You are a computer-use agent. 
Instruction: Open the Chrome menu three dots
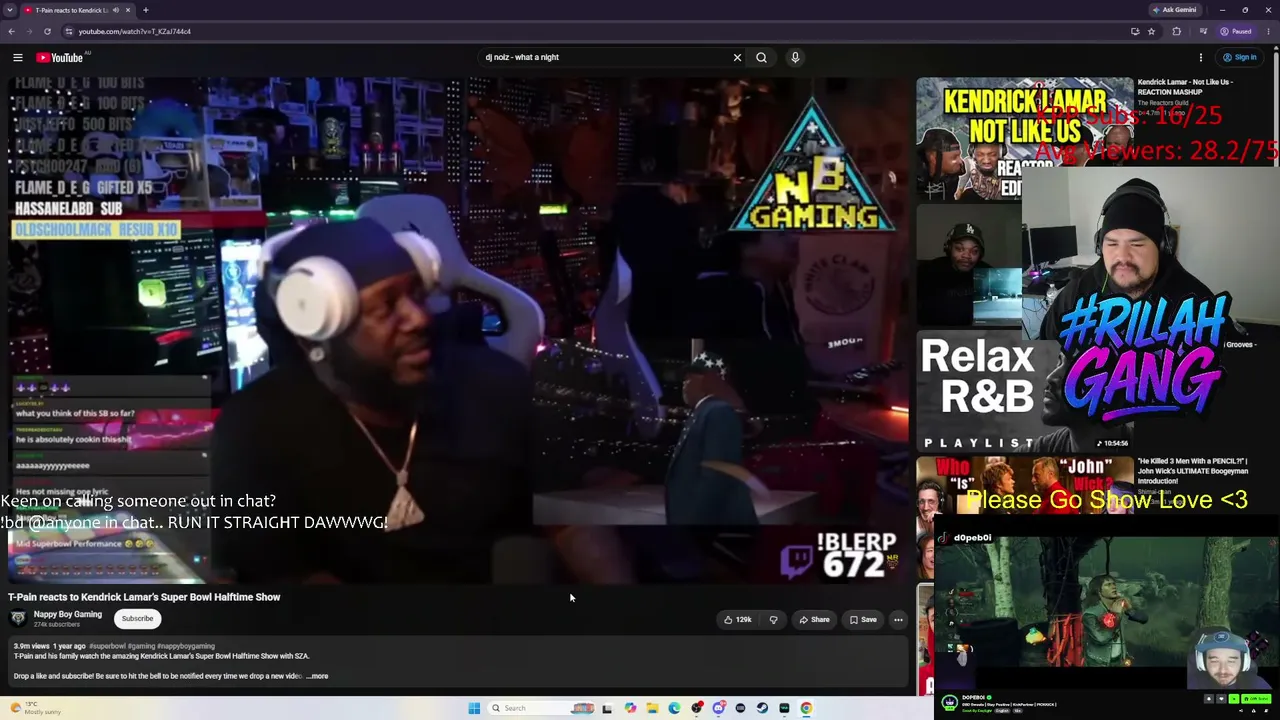pyautogui.click(x=1269, y=31)
